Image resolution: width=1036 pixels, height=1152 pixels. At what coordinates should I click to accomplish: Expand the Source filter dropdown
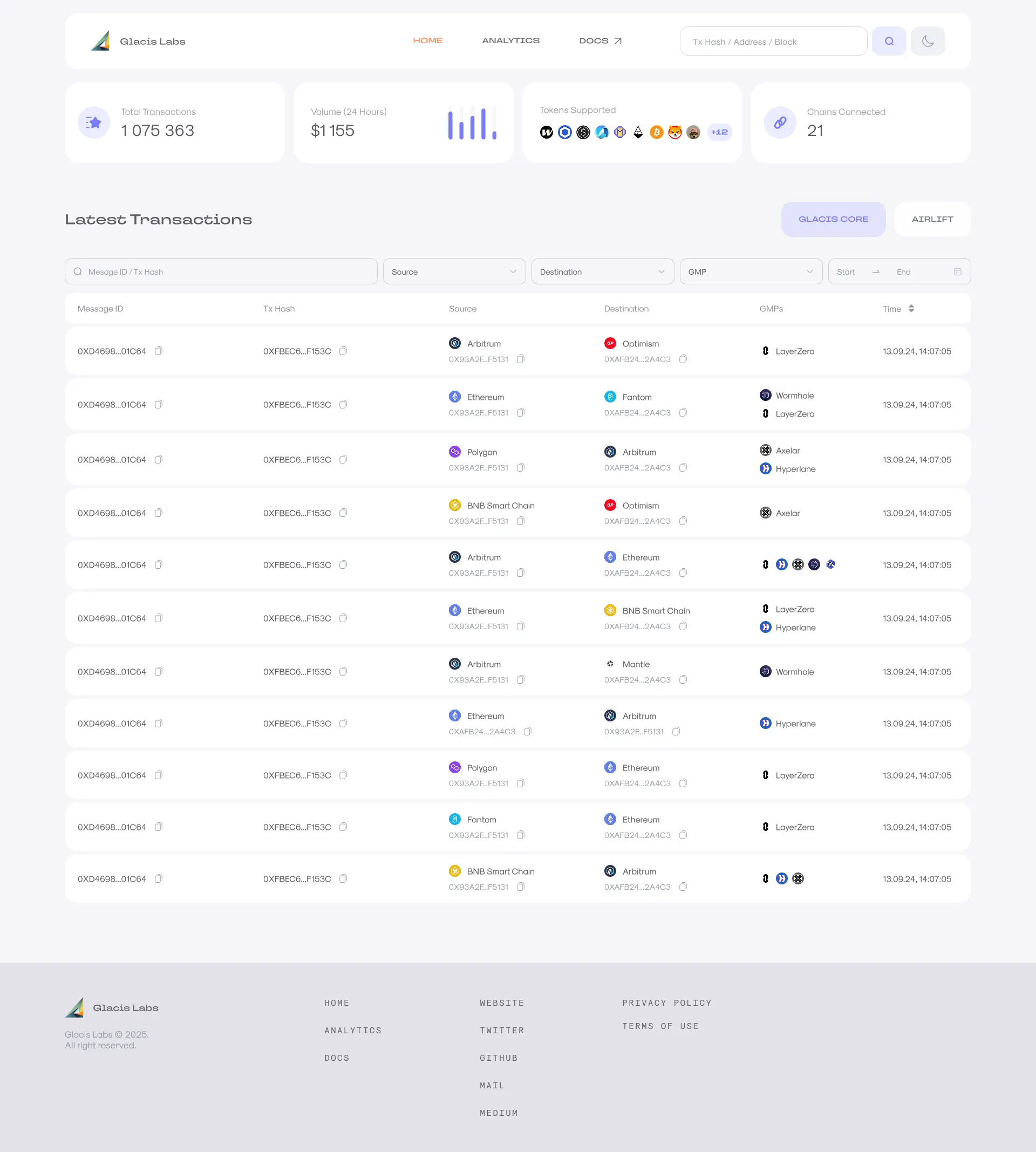click(x=454, y=272)
